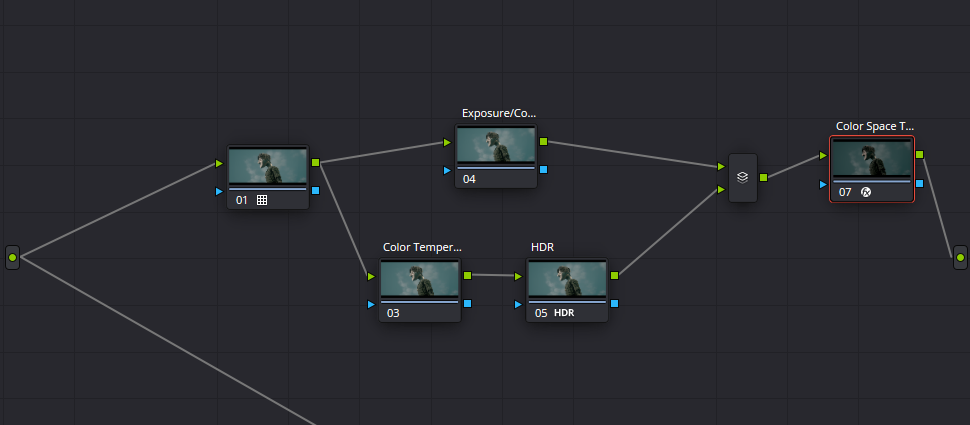
Task: Select the Exposure/Co... node 04 thumbnail
Action: pyautogui.click(x=496, y=145)
